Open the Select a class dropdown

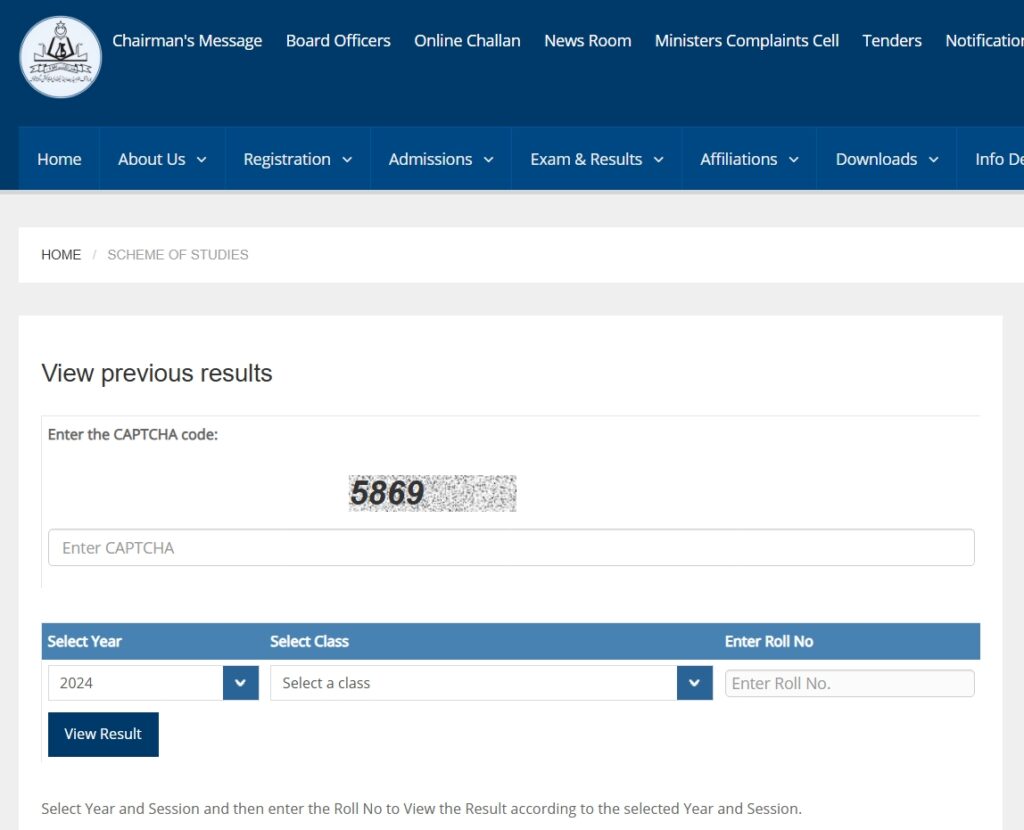point(491,682)
